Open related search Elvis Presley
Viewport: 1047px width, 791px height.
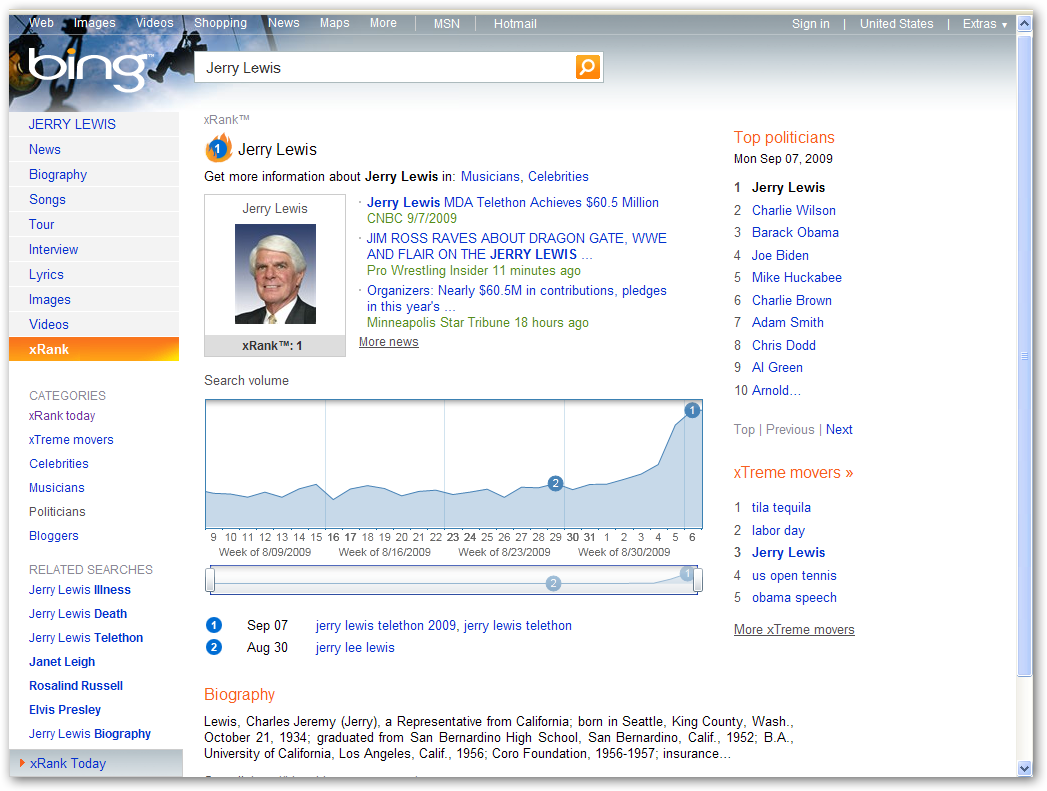pyautogui.click(x=65, y=710)
